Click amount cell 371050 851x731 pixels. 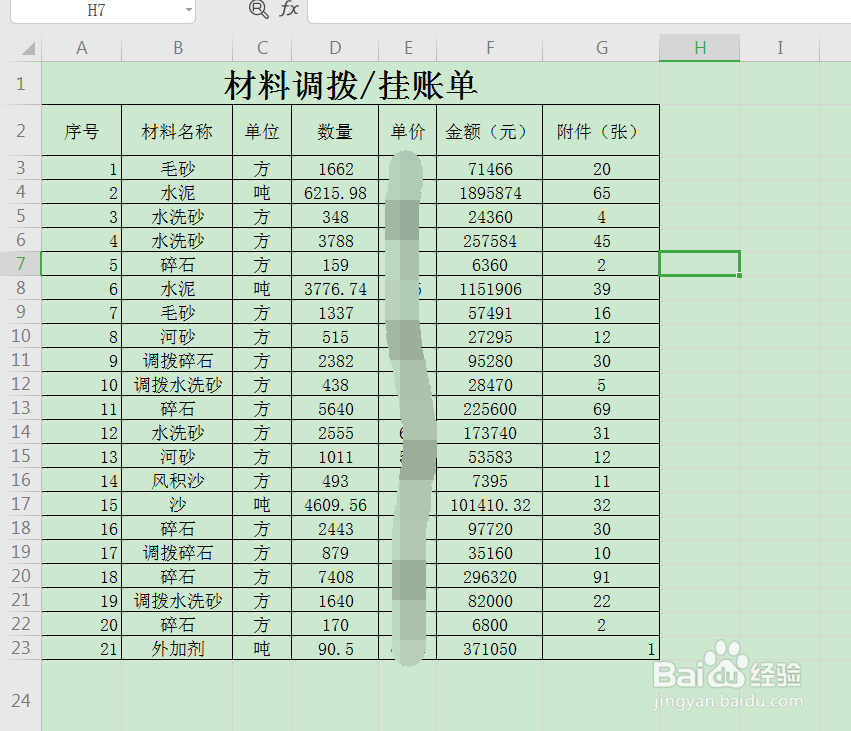490,649
